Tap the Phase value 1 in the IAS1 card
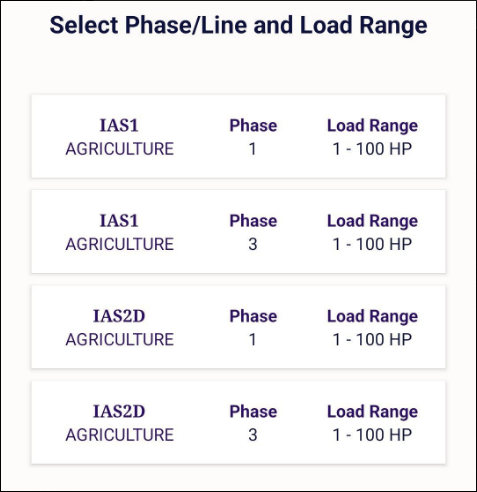Image resolution: width=477 pixels, height=492 pixels. (x=253, y=149)
